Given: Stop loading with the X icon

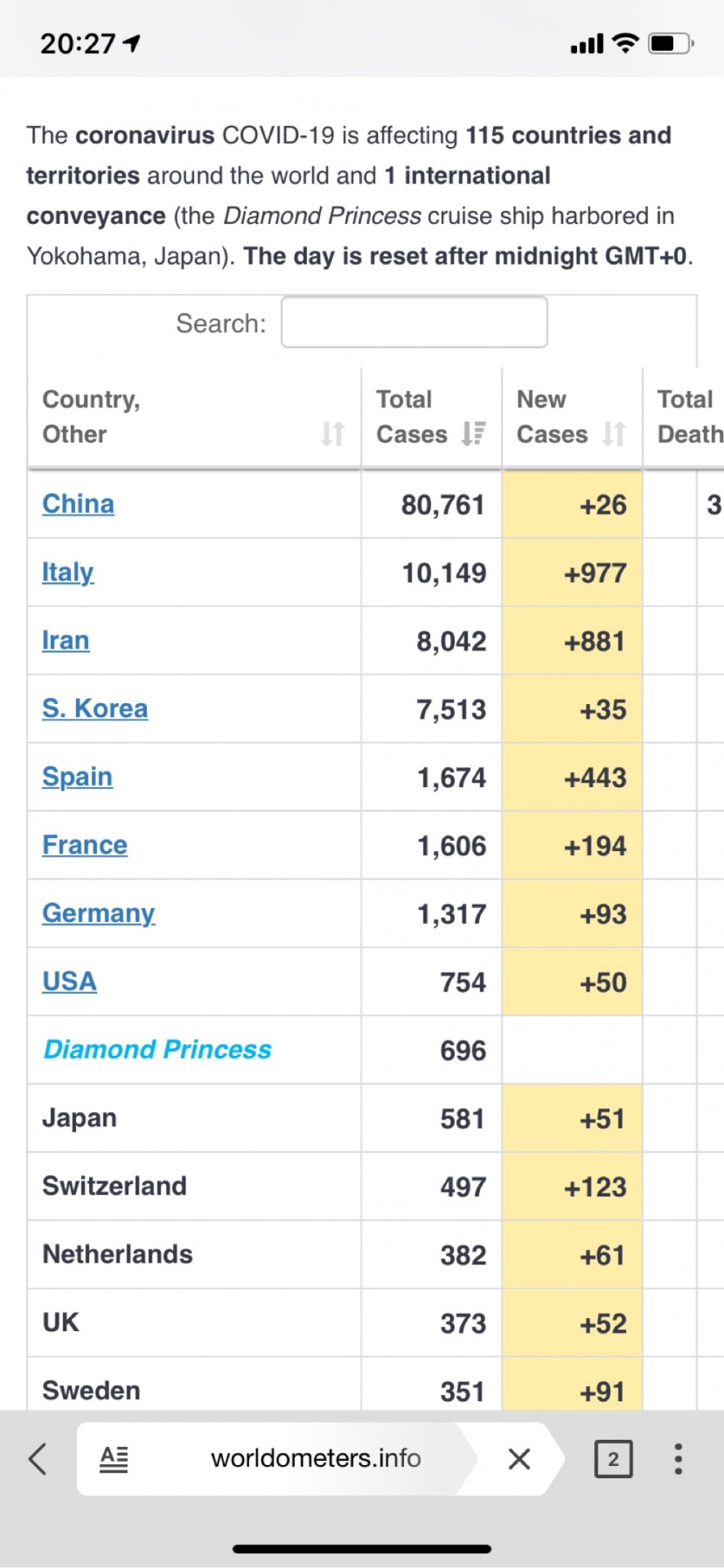Looking at the screenshot, I should click(x=519, y=1459).
